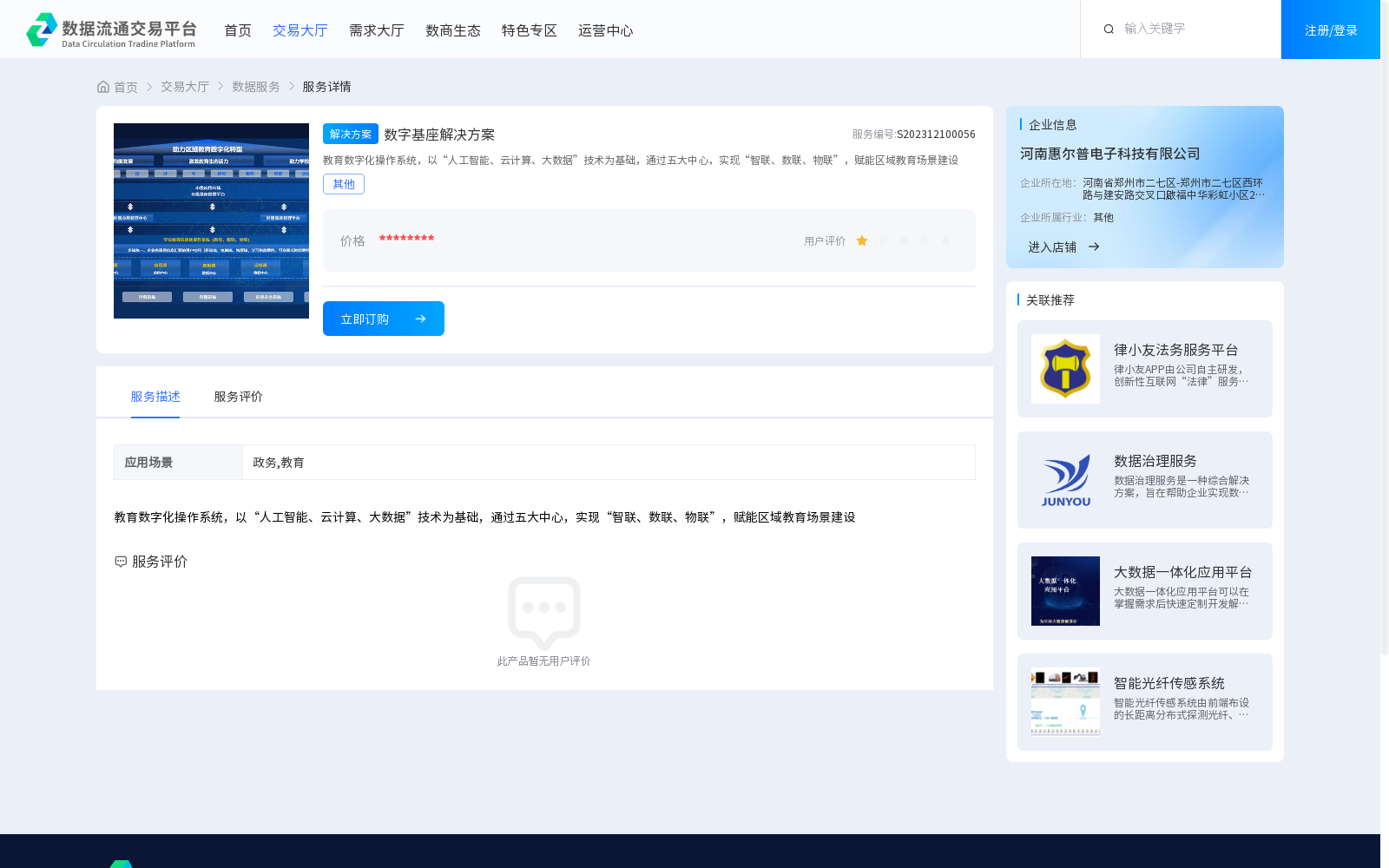Image resolution: width=1389 pixels, height=868 pixels.
Task: Click the 其他 category tag
Action: click(344, 184)
